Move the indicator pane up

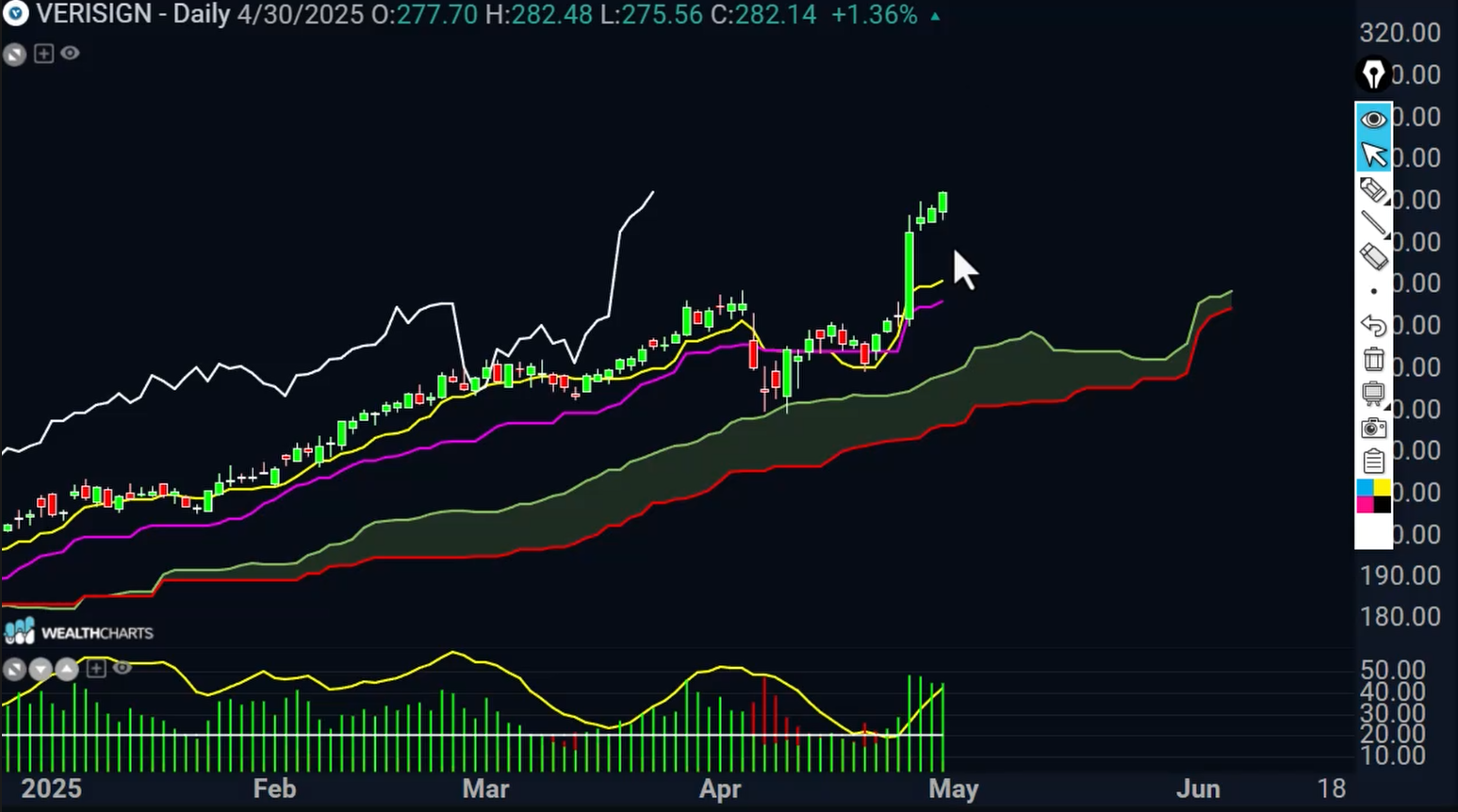tap(67, 670)
